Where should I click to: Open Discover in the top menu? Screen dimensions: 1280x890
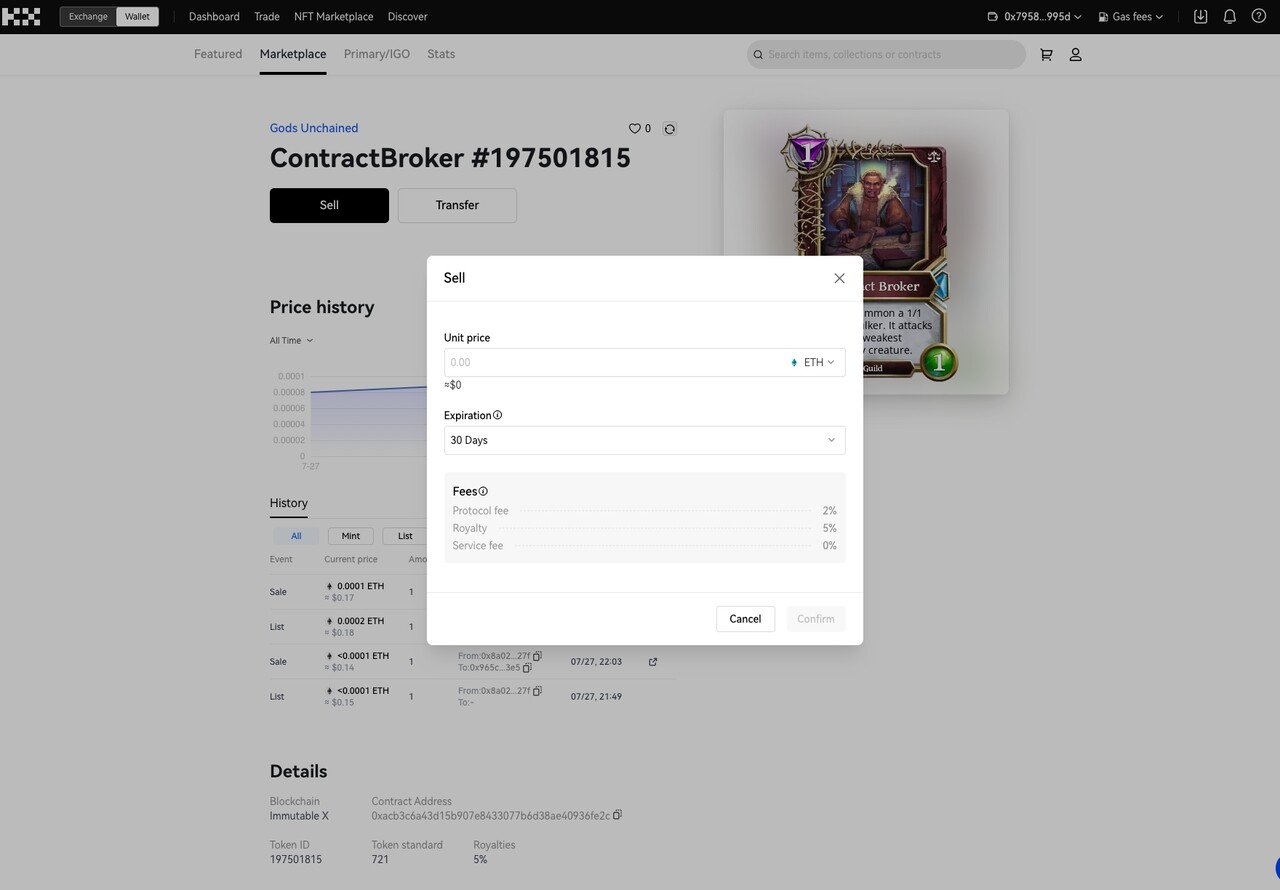click(407, 16)
